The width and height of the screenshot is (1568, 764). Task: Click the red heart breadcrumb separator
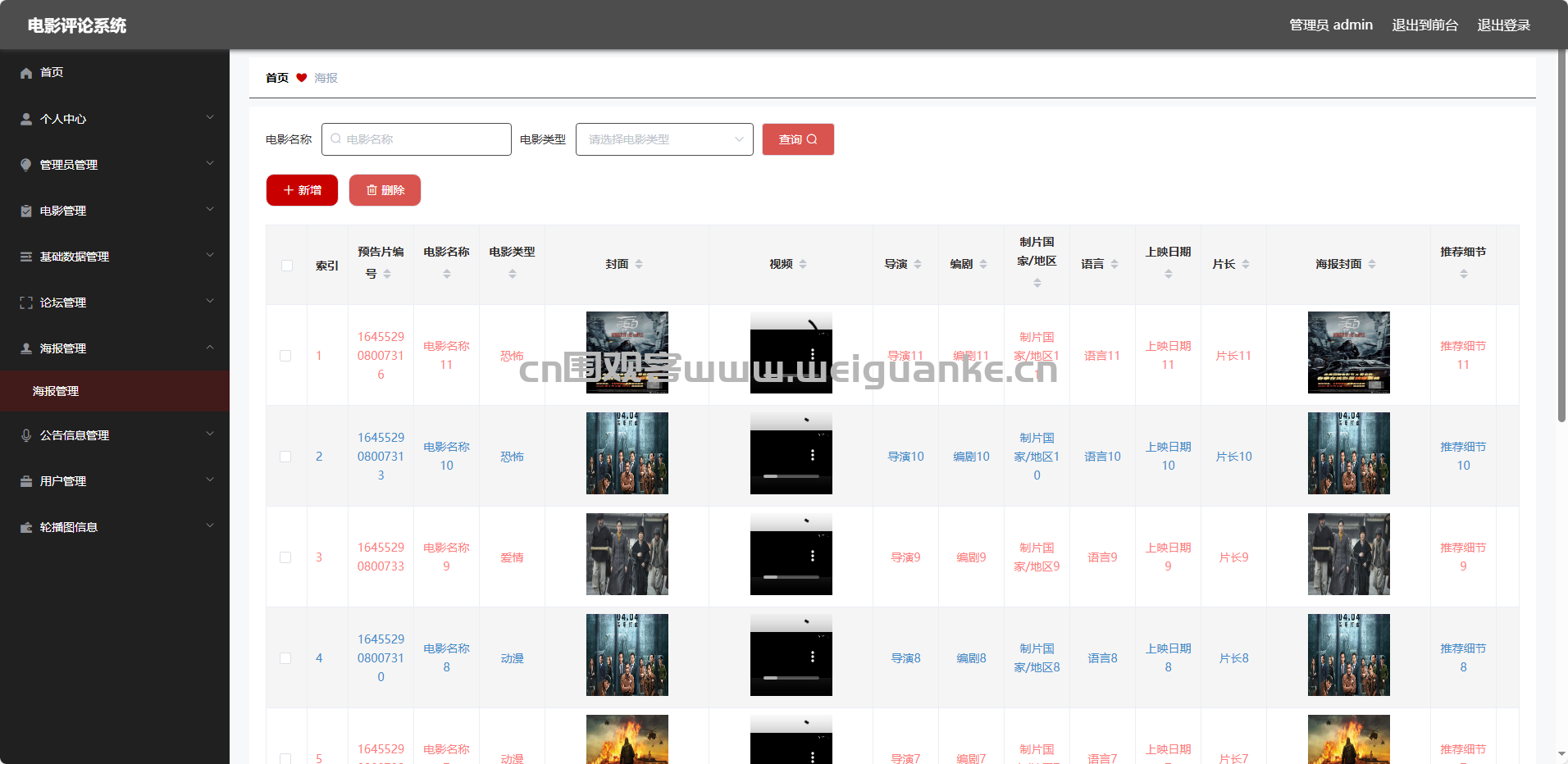pos(302,78)
